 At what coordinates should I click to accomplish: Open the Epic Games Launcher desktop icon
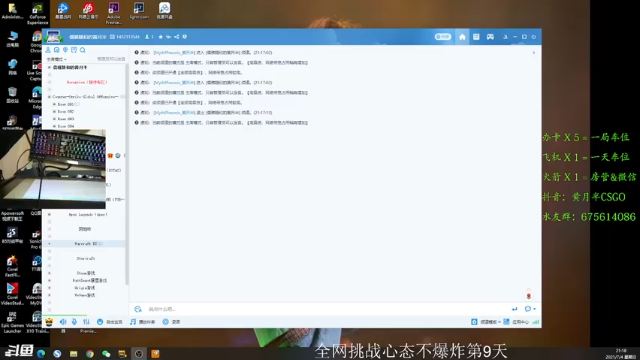coord(12,322)
